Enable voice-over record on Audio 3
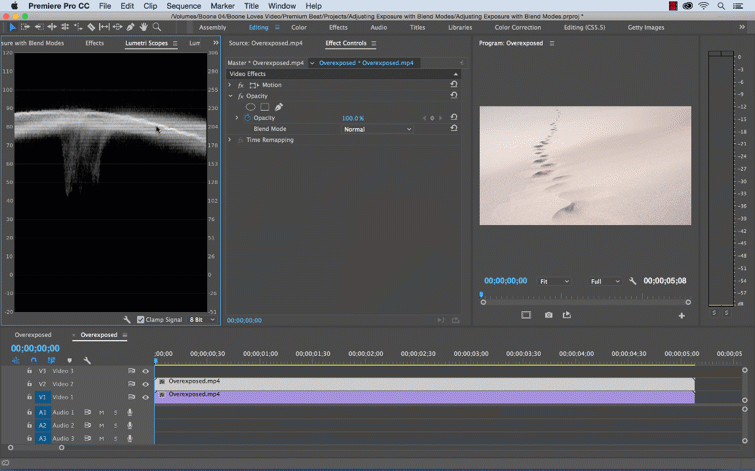755x471 pixels. coord(130,439)
